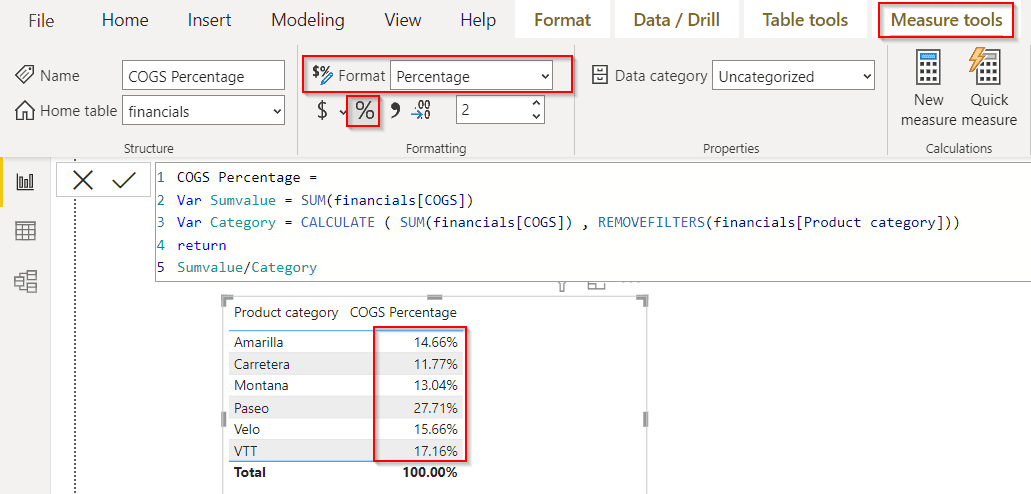Click the decimal places icon
This screenshot has height=494, width=1031.
click(421, 111)
